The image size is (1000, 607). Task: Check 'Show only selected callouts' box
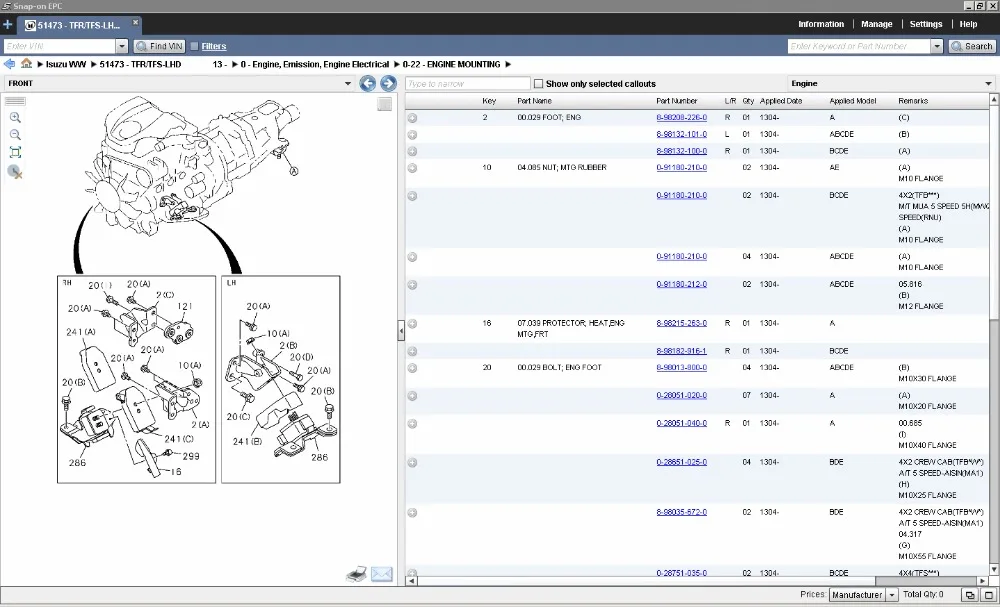(x=539, y=84)
